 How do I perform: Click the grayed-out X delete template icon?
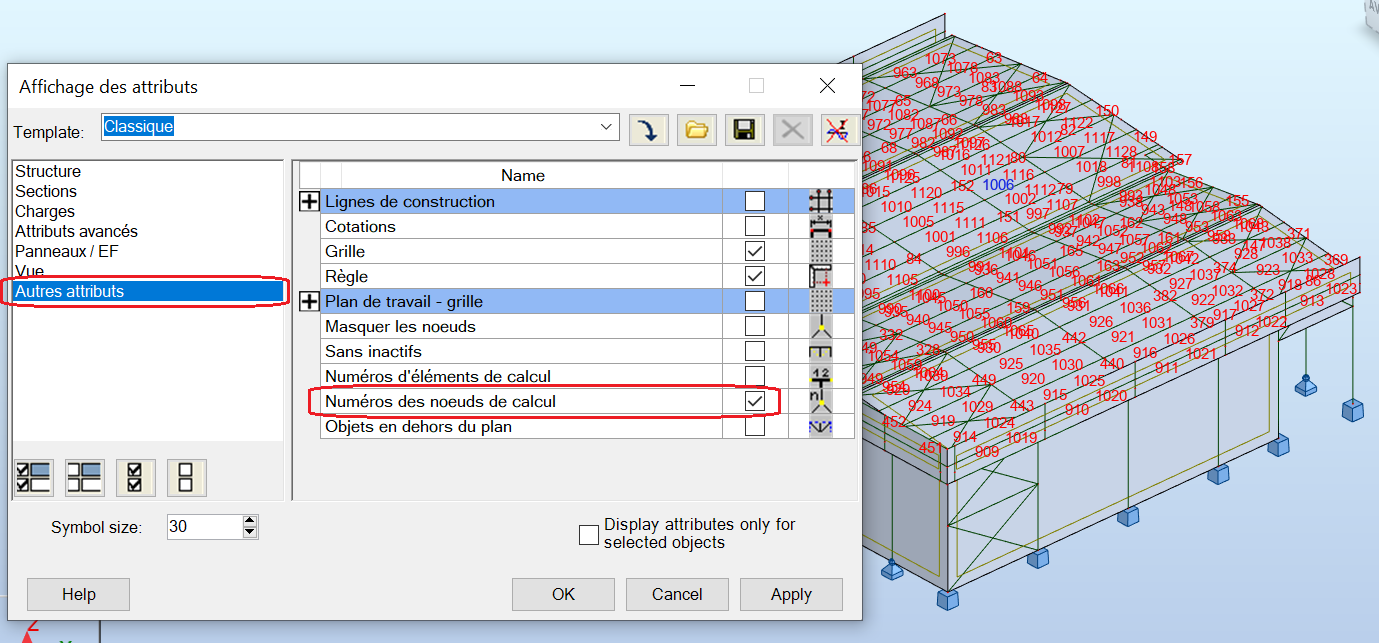click(x=792, y=129)
